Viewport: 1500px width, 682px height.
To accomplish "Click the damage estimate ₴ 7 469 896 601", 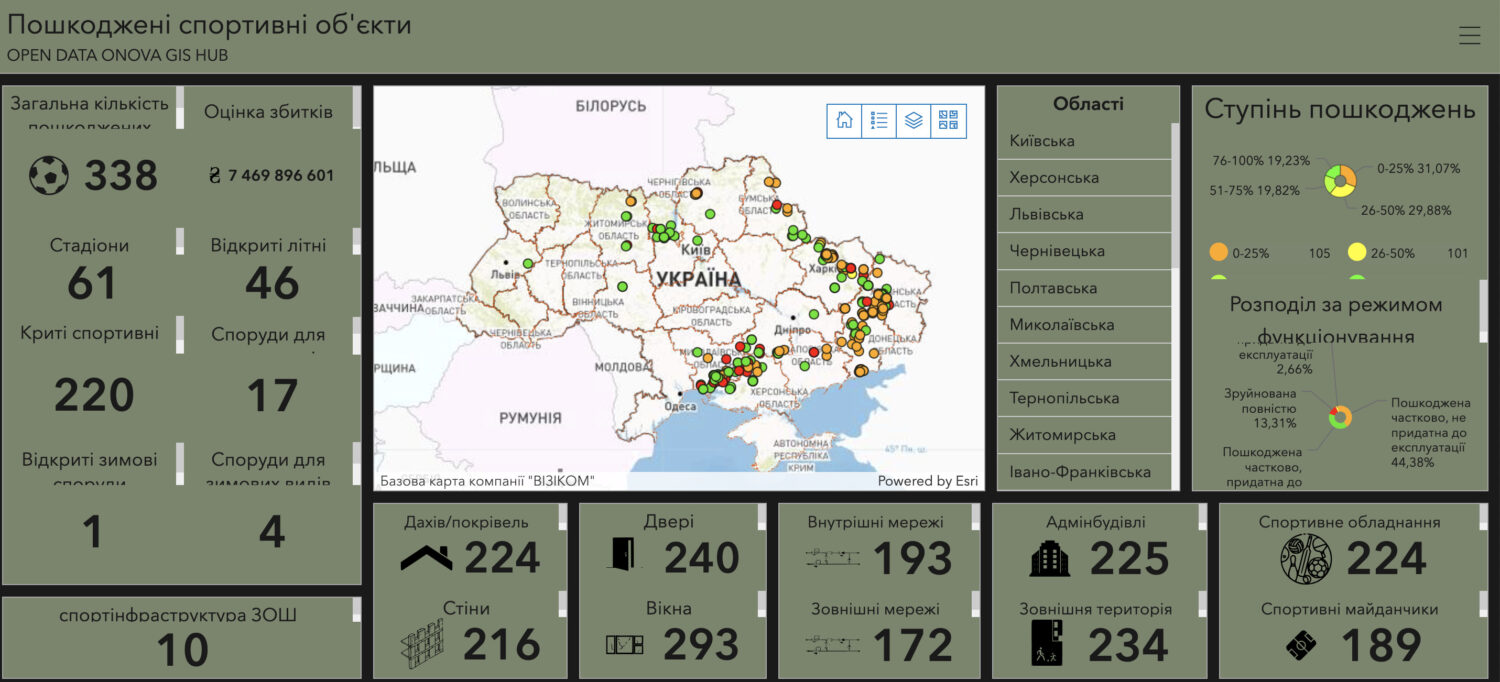I will coord(271,176).
